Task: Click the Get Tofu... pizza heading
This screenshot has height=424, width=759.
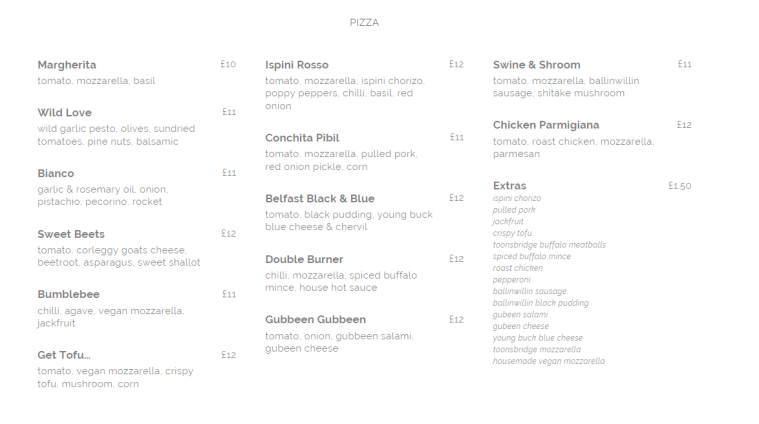Action: click(64, 355)
